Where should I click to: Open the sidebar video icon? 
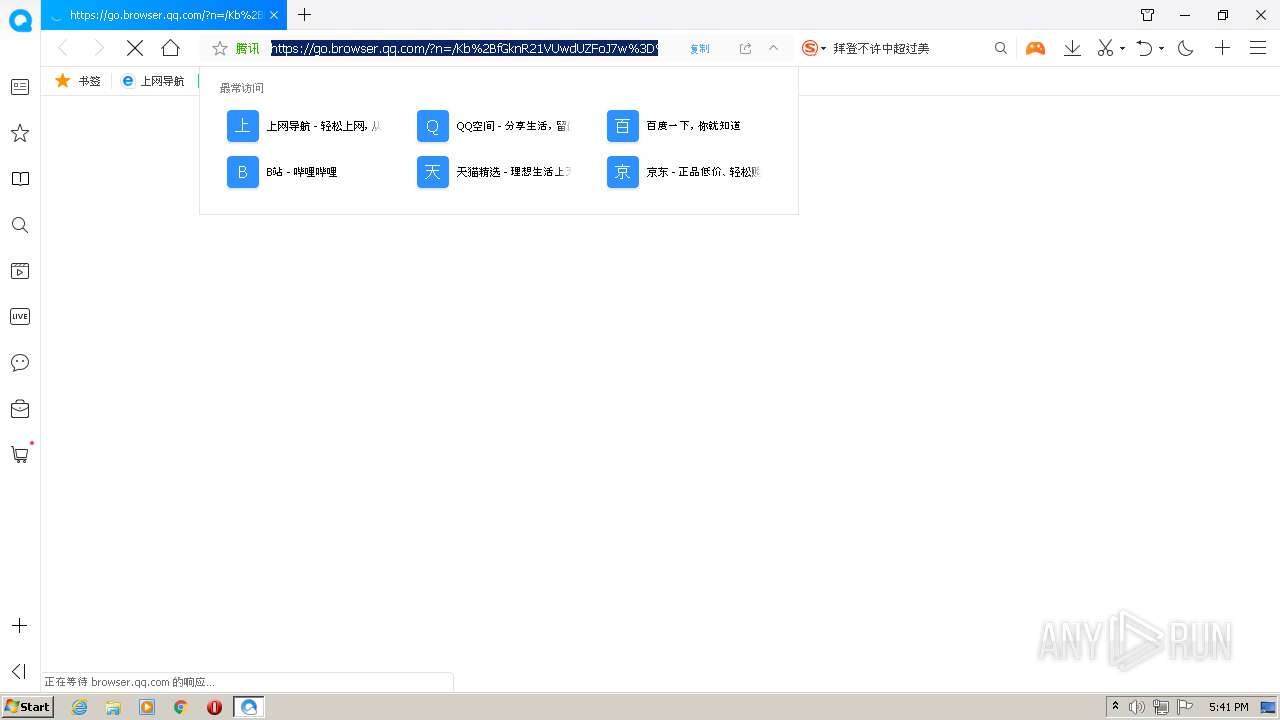pyautogui.click(x=20, y=271)
